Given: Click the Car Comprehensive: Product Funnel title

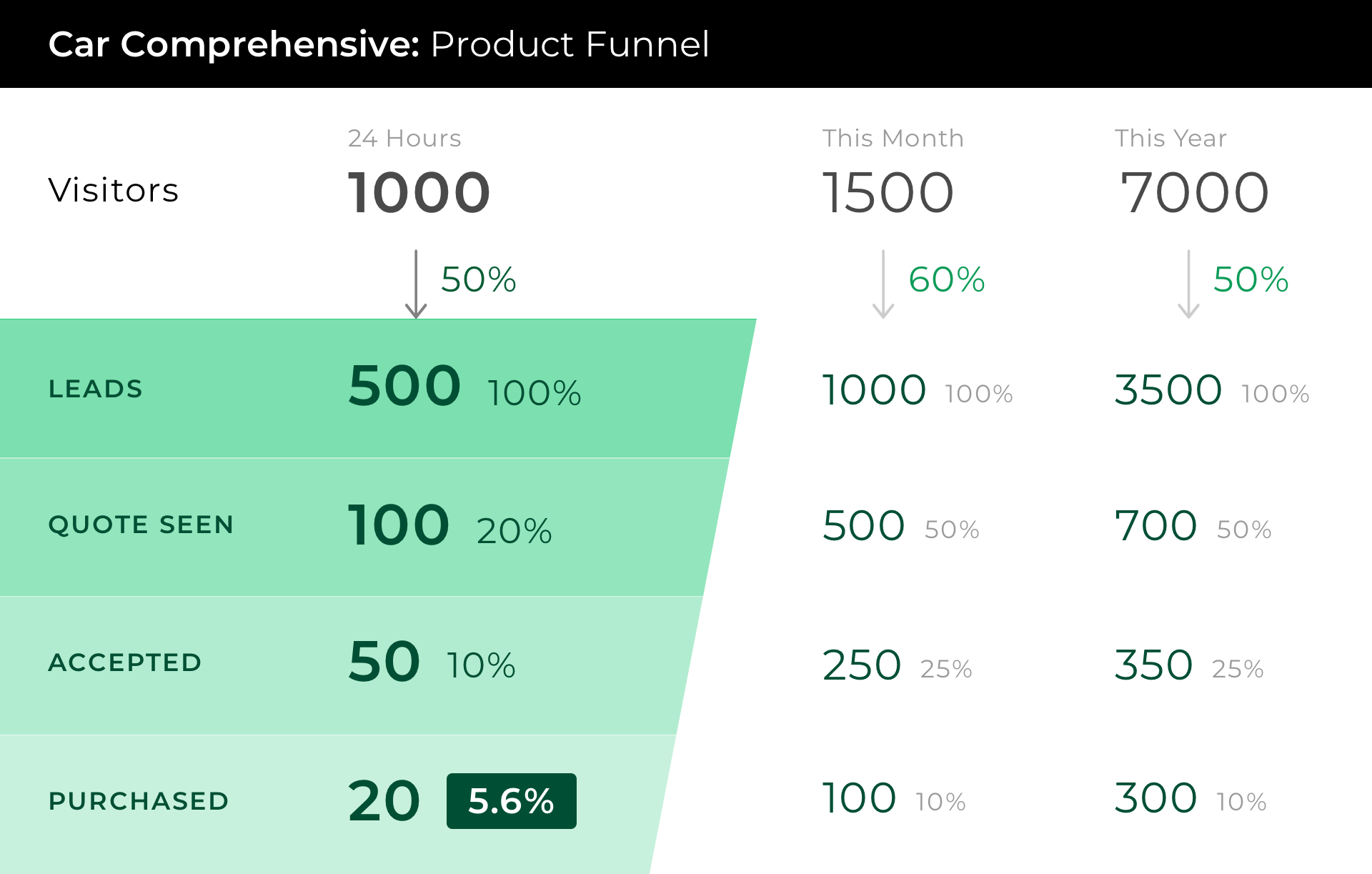Looking at the screenshot, I should coord(379,44).
